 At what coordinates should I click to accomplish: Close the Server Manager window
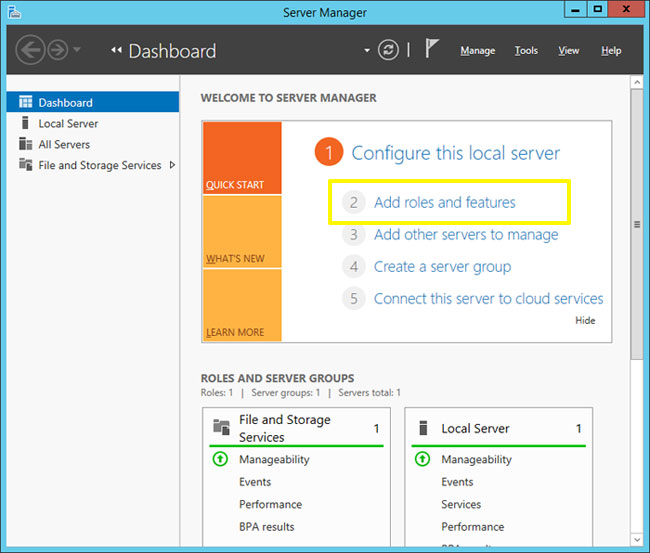pos(626,10)
